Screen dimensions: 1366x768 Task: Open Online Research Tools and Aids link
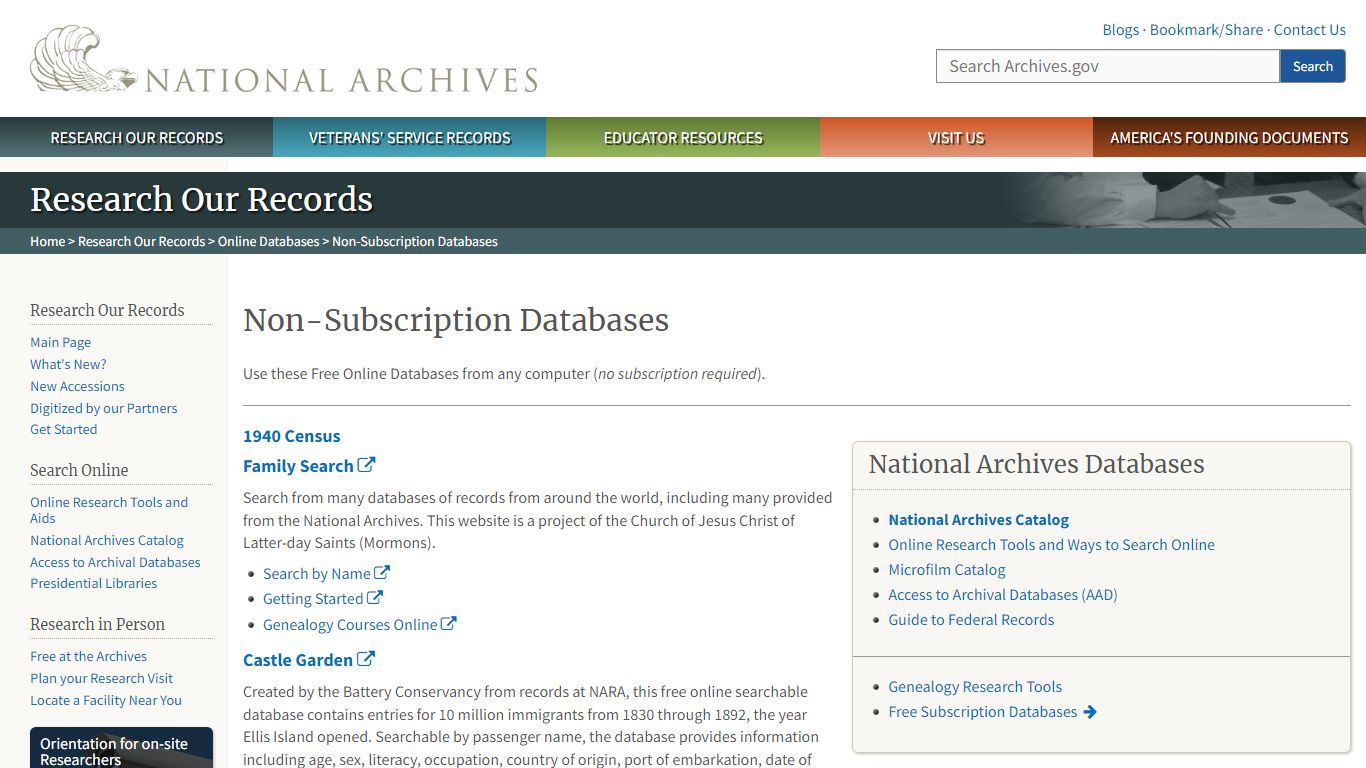point(109,510)
